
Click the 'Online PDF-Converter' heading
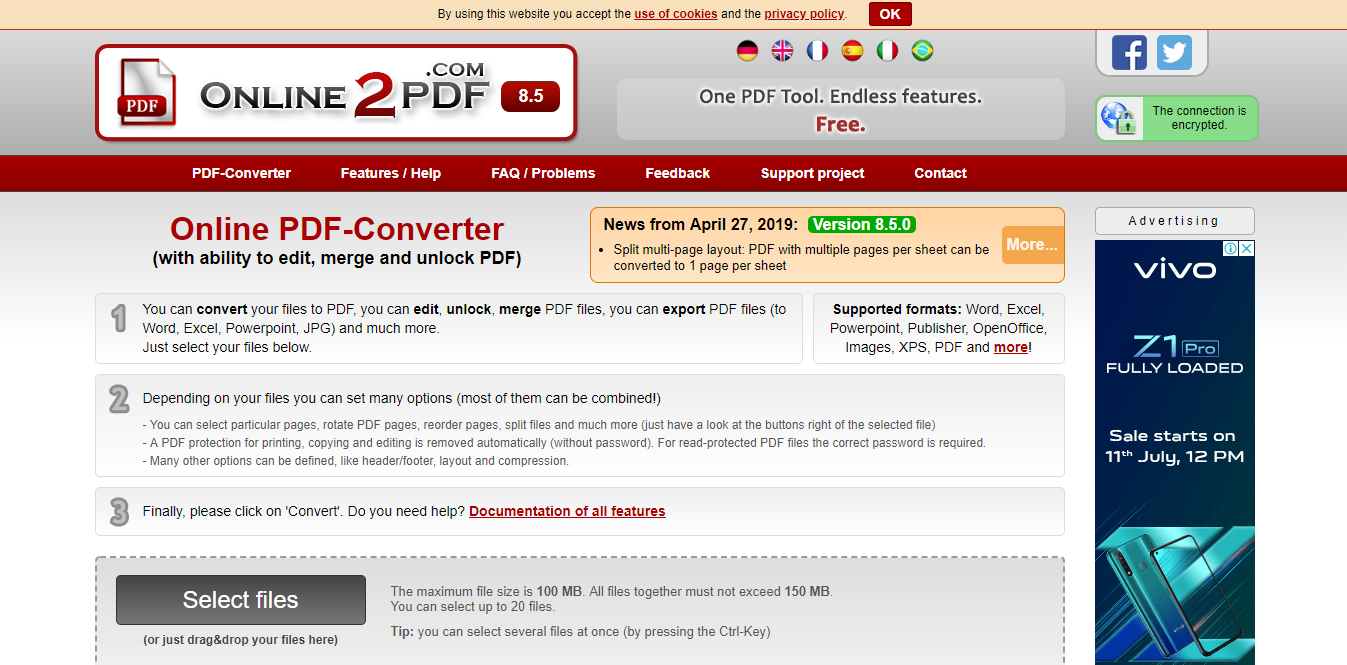[x=337, y=229]
